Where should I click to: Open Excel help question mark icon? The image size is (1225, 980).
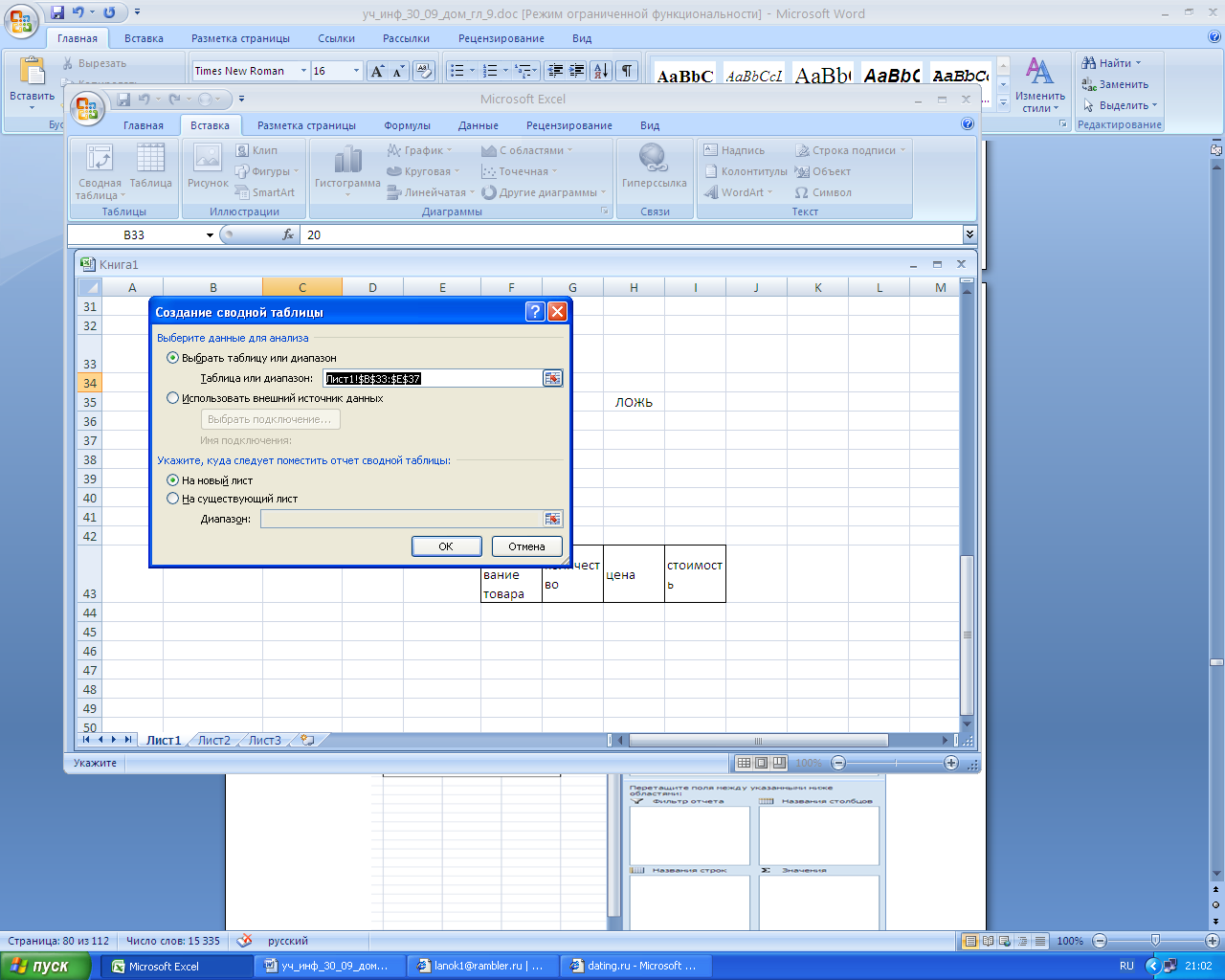[x=968, y=124]
